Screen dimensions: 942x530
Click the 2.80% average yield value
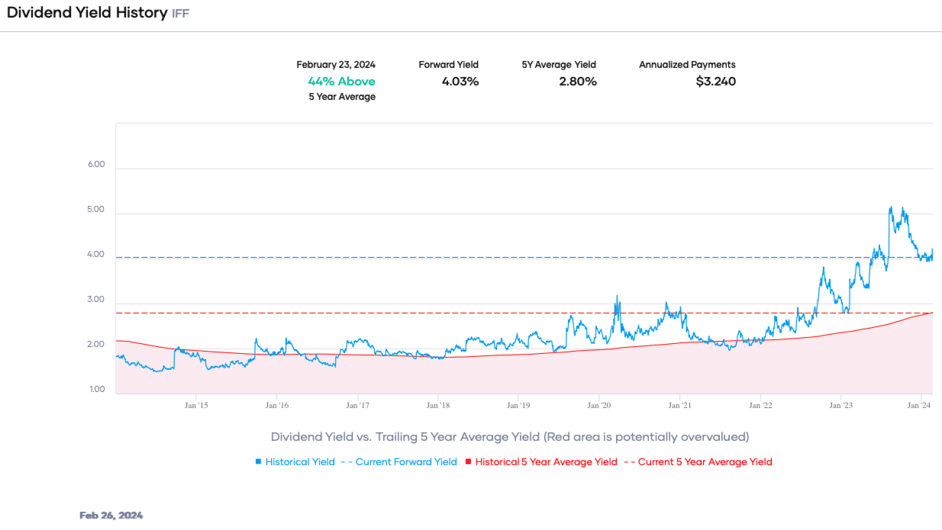point(578,82)
